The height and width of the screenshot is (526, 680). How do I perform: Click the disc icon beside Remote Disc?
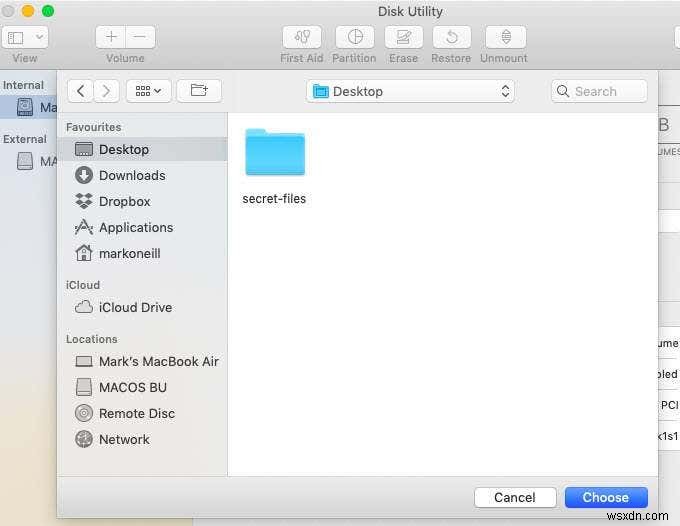[x=84, y=413]
